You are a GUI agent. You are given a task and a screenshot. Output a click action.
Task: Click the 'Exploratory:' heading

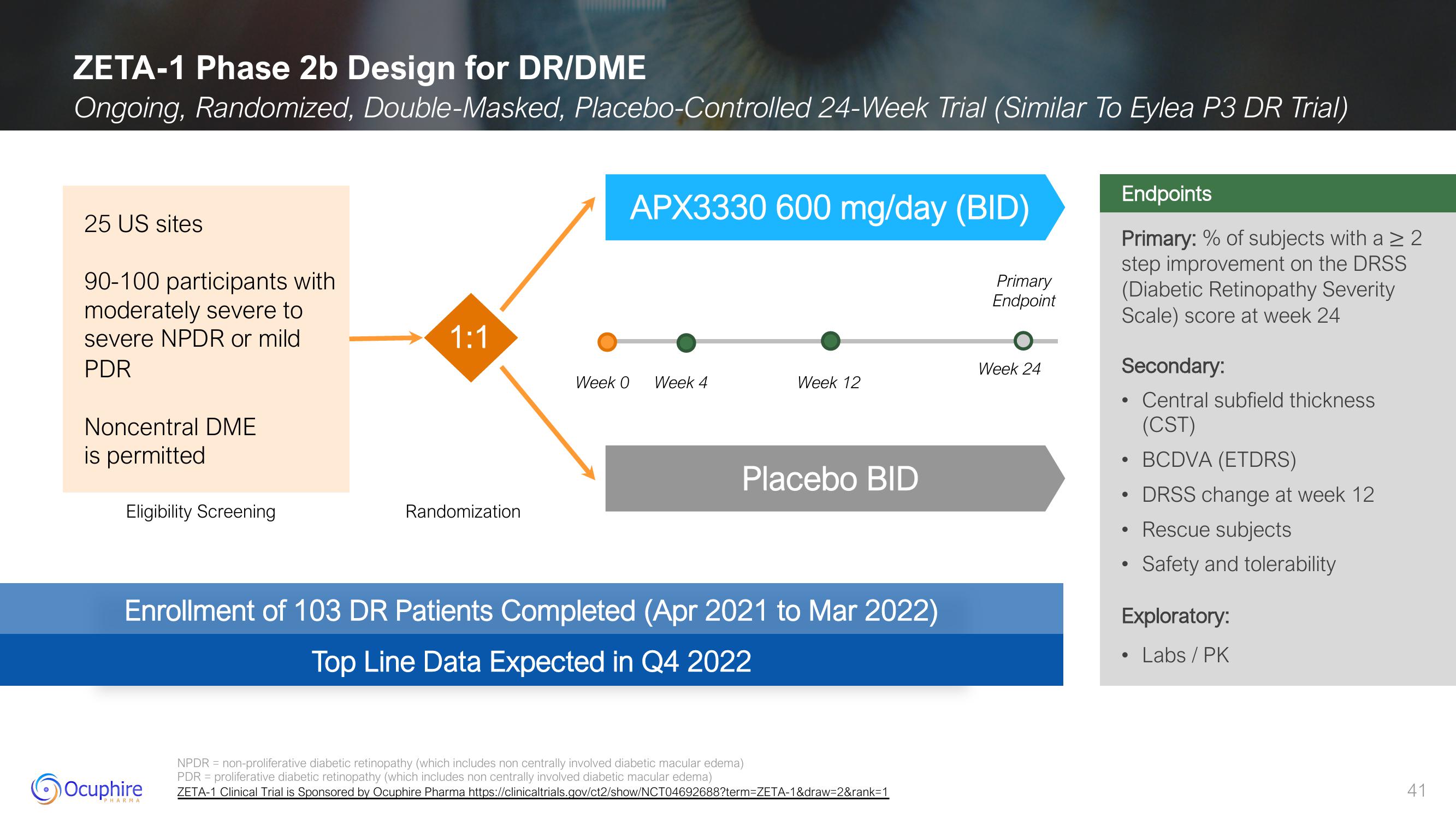click(1176, 615)
